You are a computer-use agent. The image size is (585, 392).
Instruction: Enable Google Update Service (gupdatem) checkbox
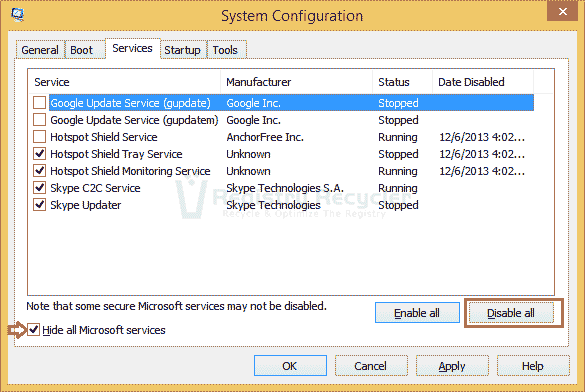pos(40,120)
